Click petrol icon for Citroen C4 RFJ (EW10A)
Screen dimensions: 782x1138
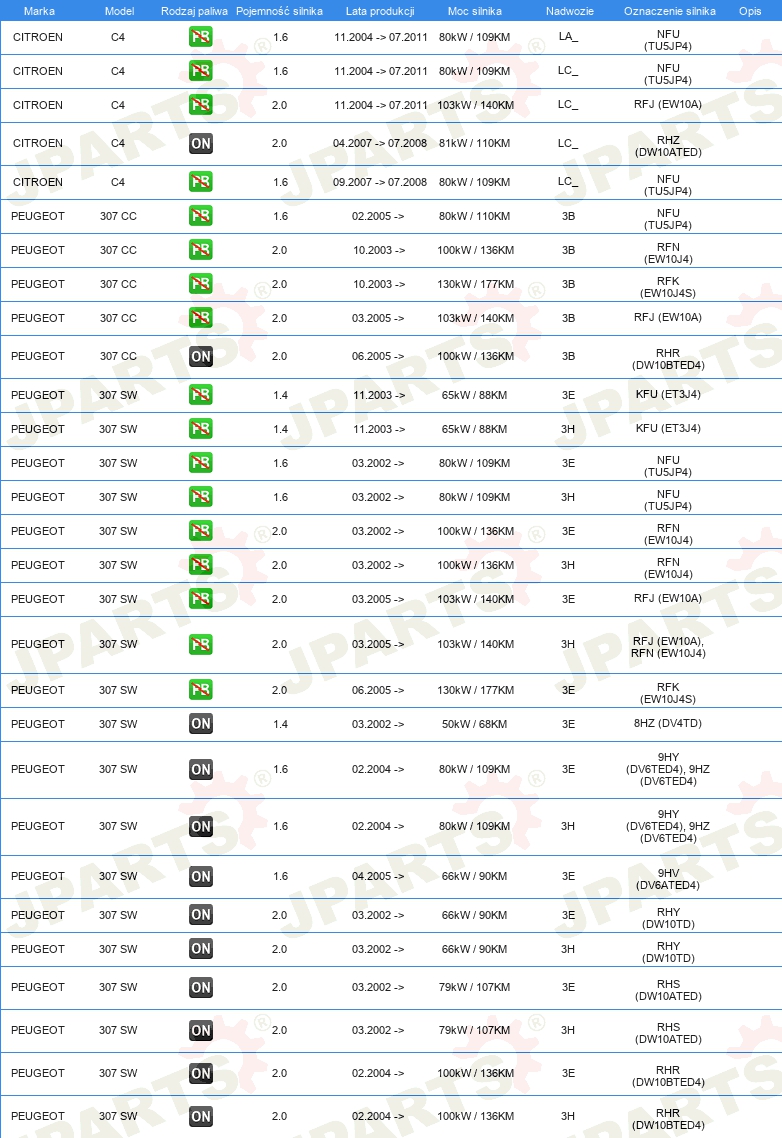(x=200, y=105)
